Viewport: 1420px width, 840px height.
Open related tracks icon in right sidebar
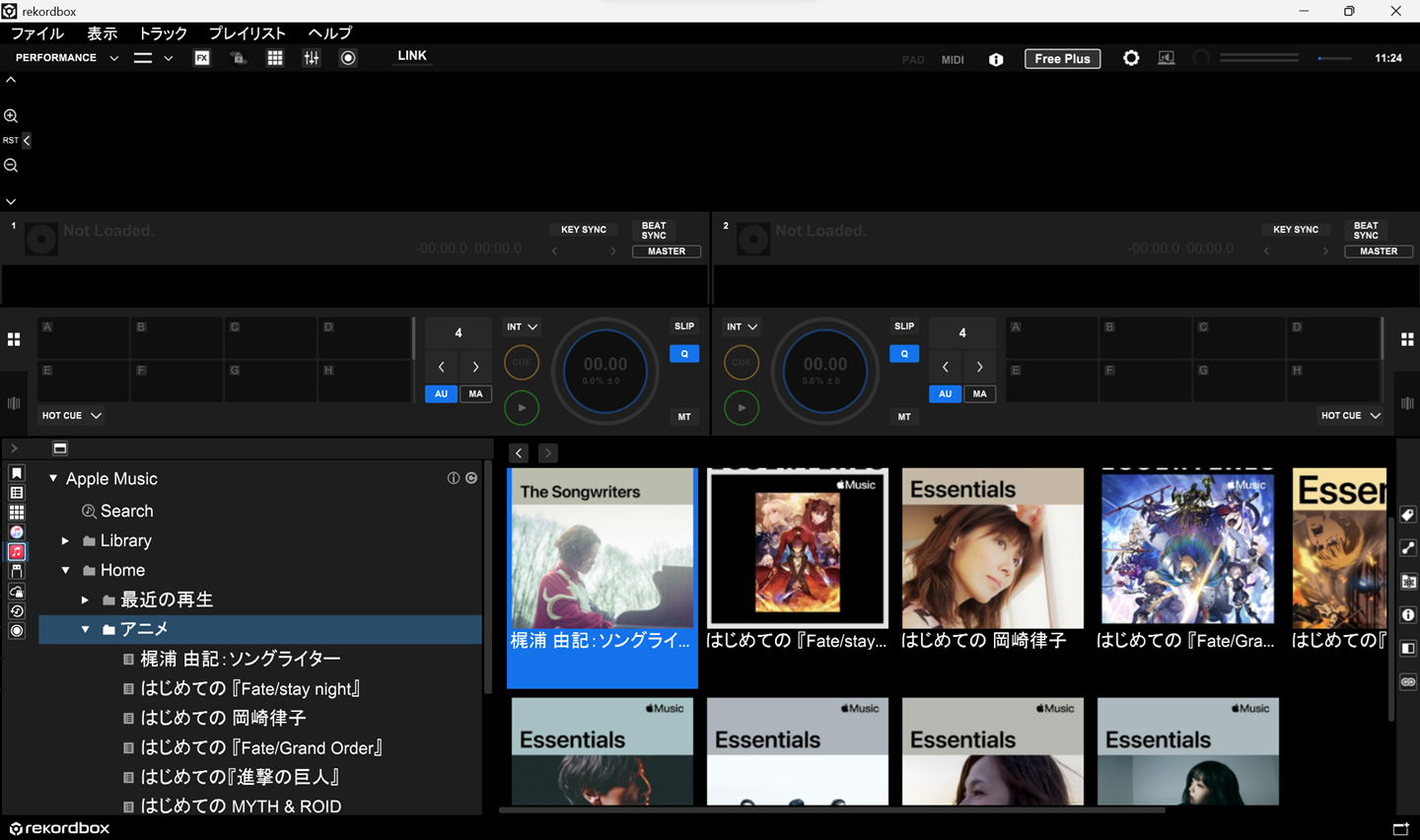(x=1408, y=548)
